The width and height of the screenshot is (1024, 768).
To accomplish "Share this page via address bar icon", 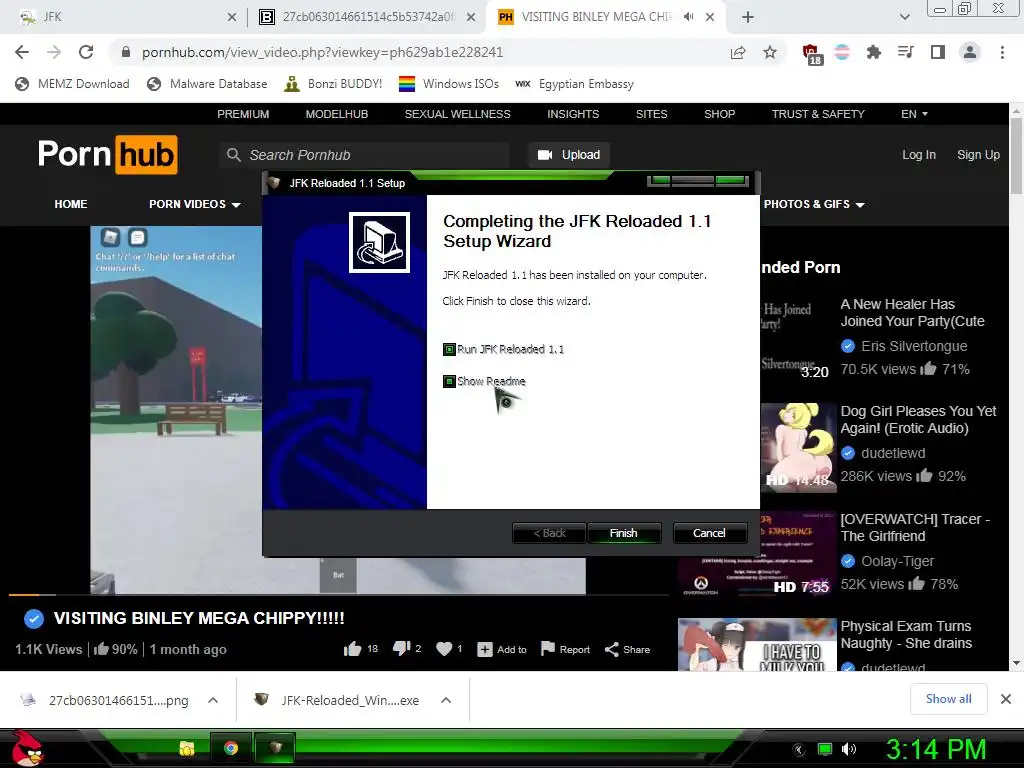I will click(x=738, y=52).
